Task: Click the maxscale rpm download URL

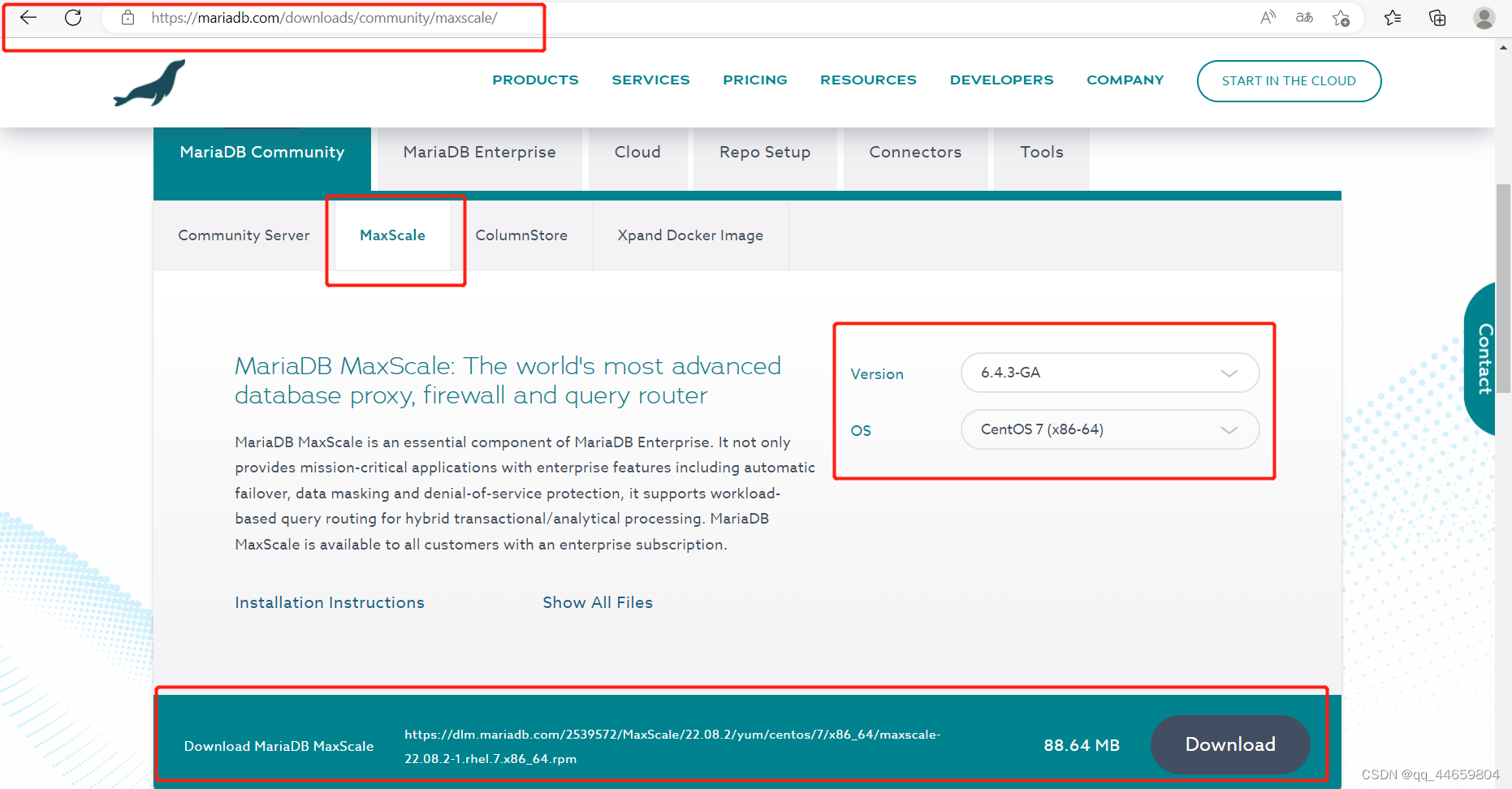Action: [672, 747]
